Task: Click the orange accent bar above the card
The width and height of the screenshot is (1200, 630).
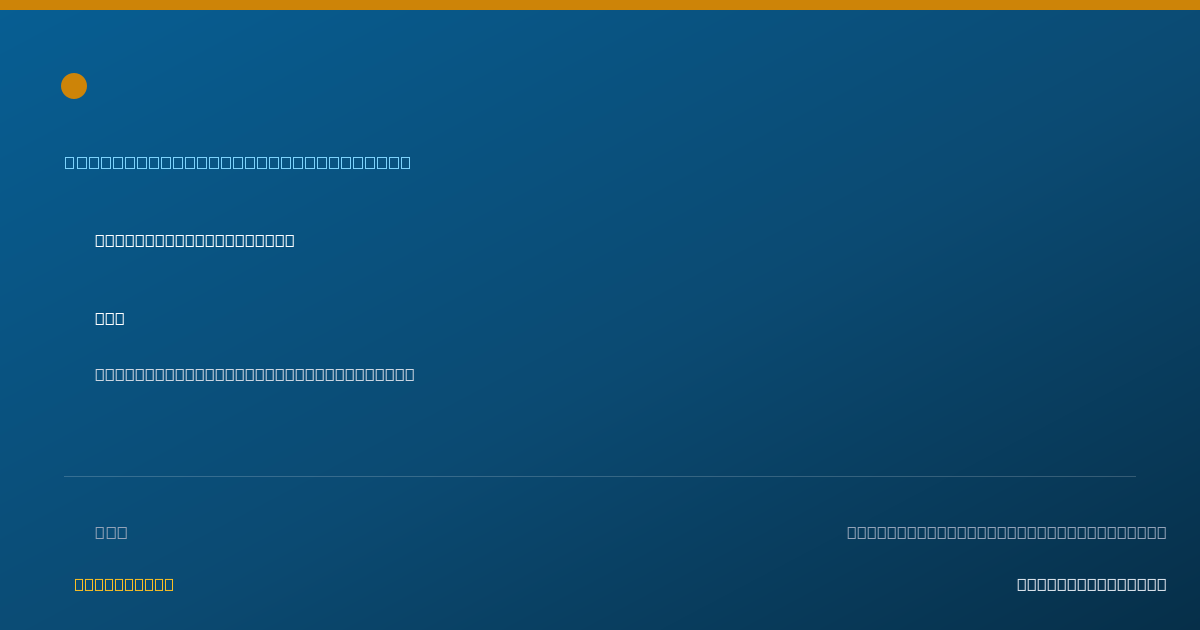Action: tap(600, 5)
